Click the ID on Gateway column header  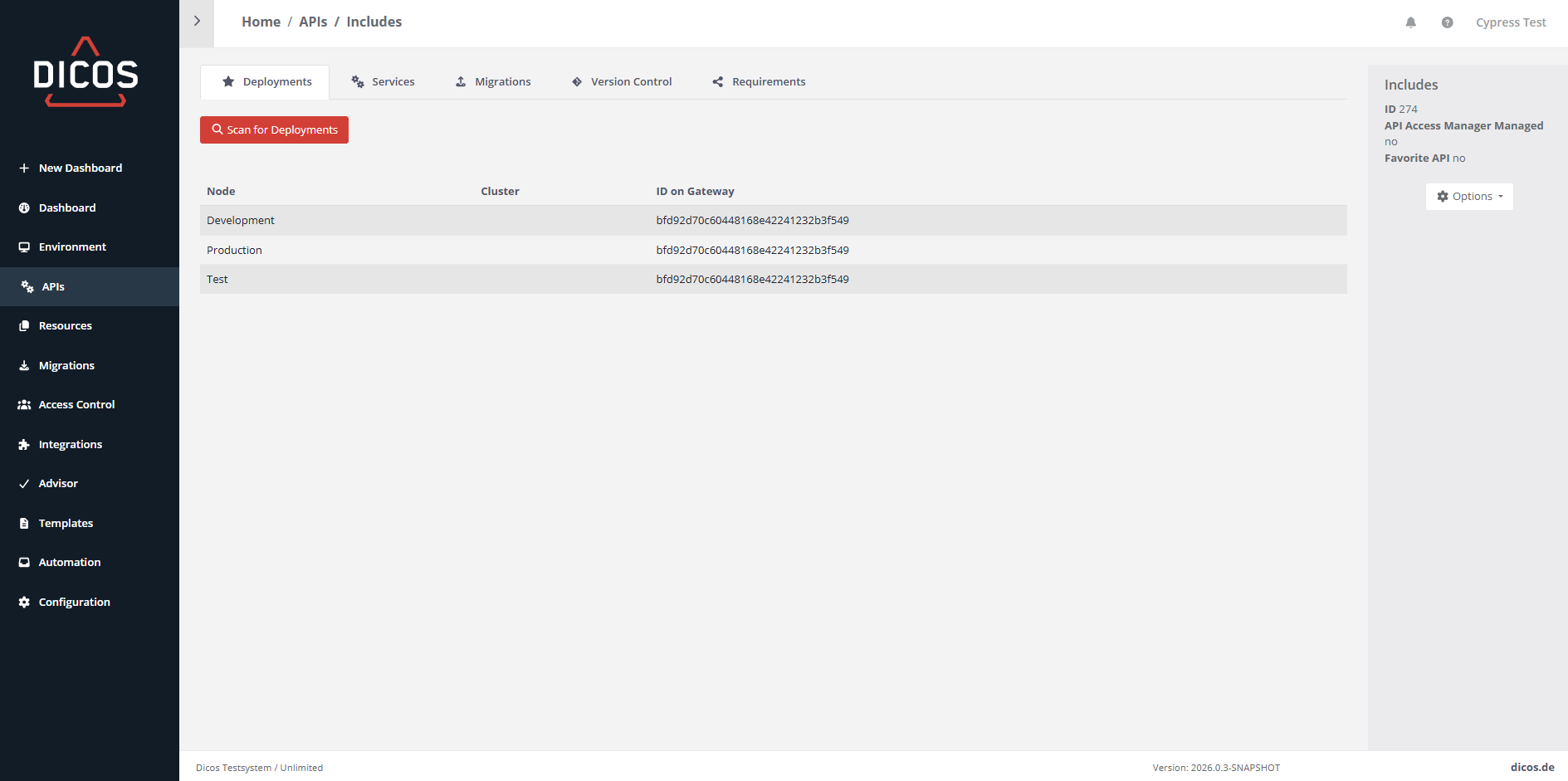click(x=695, y=191)
